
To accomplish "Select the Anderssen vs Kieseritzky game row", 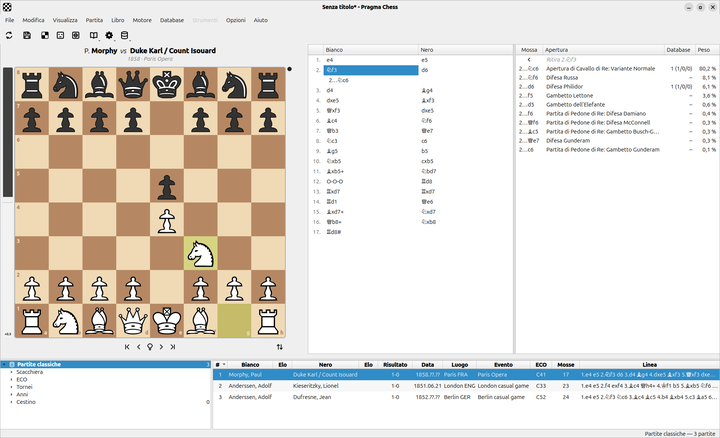I will tap(466, 386).
